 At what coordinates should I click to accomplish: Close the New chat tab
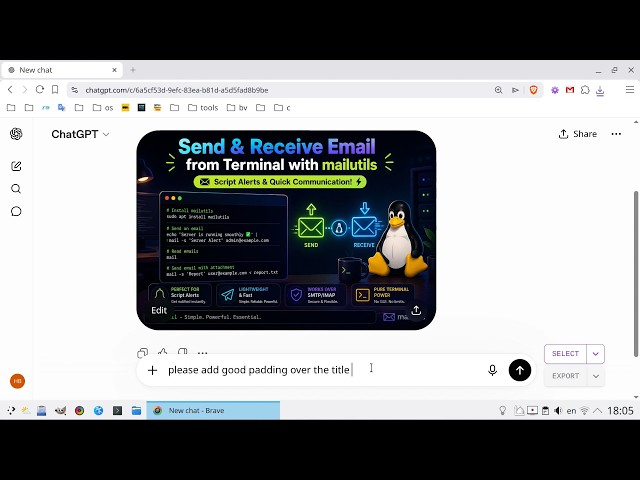pos(114,70)
